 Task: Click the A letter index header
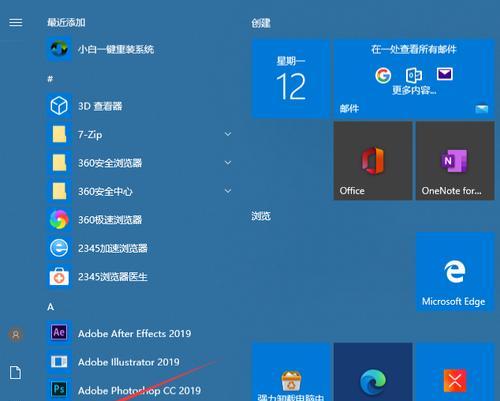pyautogui.click(x=50, y=307)
